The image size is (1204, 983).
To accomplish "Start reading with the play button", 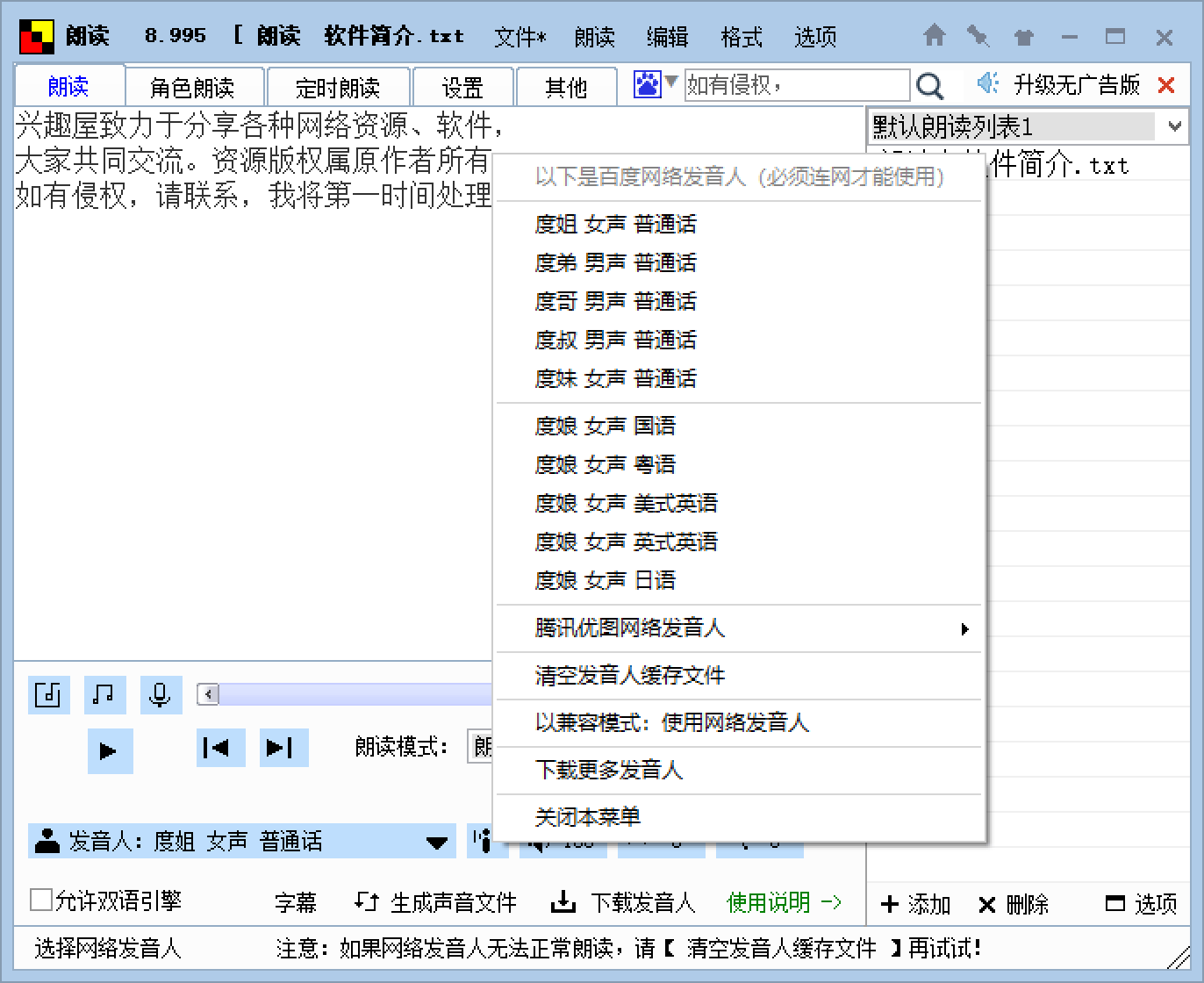I will coord(110,750).
